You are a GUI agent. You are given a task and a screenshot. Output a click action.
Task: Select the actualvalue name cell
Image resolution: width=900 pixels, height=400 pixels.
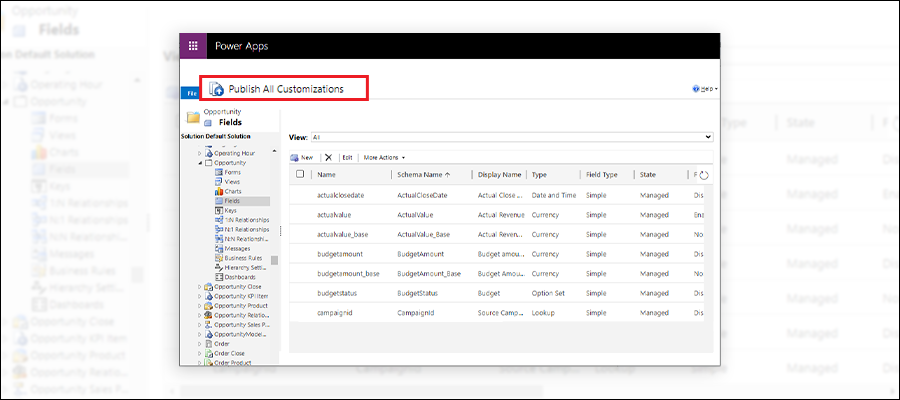[334, 215]
